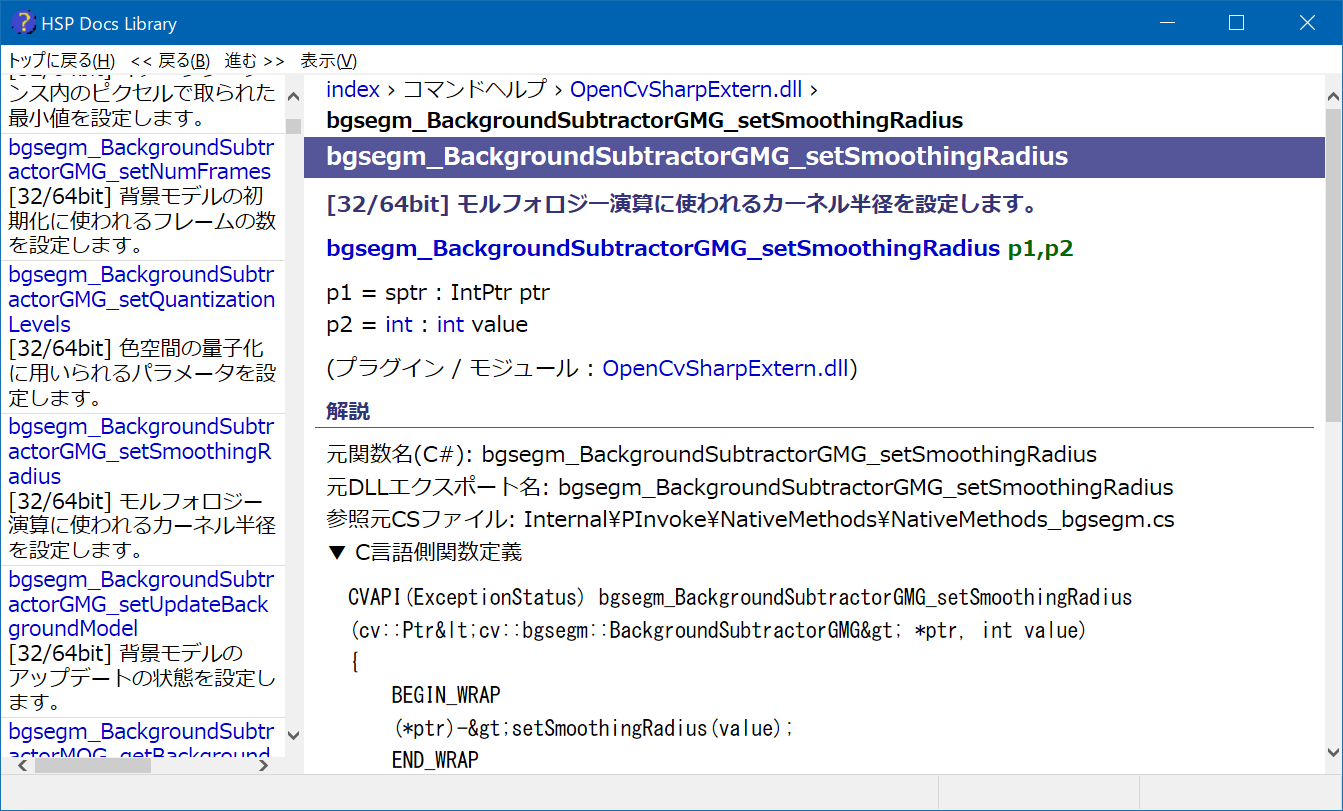Image resolution: width=1343 pixels, height=811 pixels.
Task: Click the purple setSmoothingRadius heading banner
Action: tap(814, 157)
